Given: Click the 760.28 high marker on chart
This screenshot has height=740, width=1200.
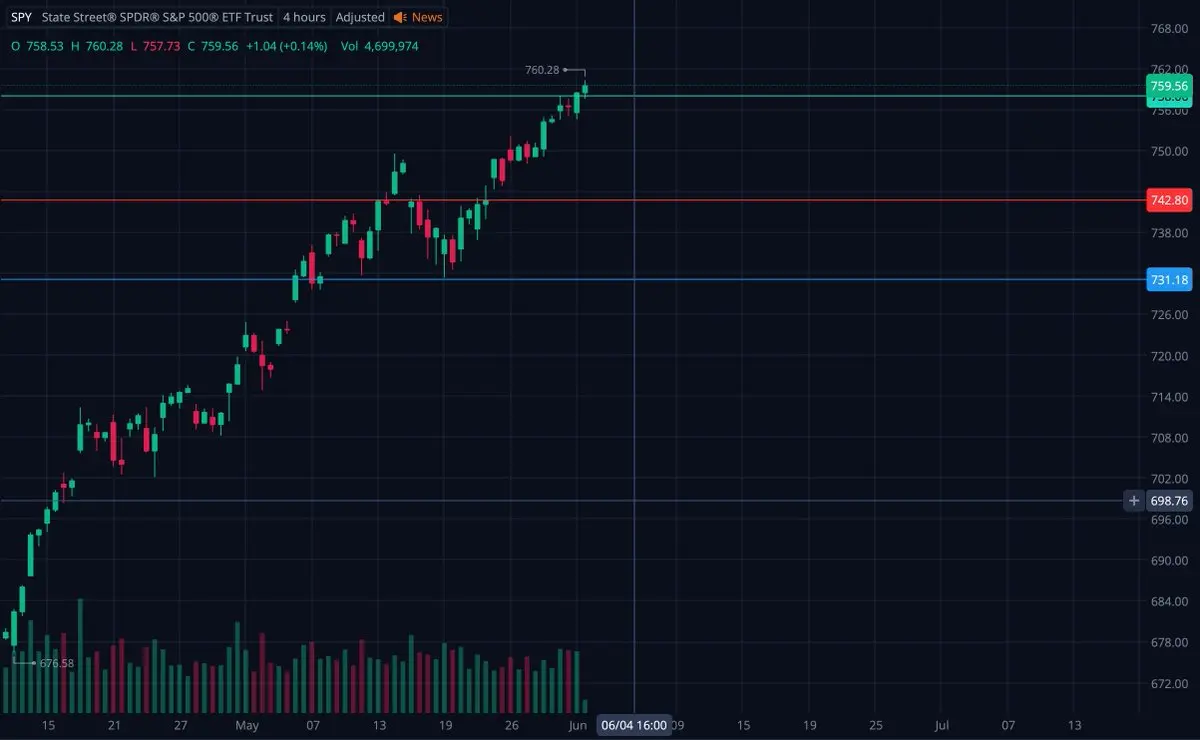Looking at the screenshot, I should [542, 70].
